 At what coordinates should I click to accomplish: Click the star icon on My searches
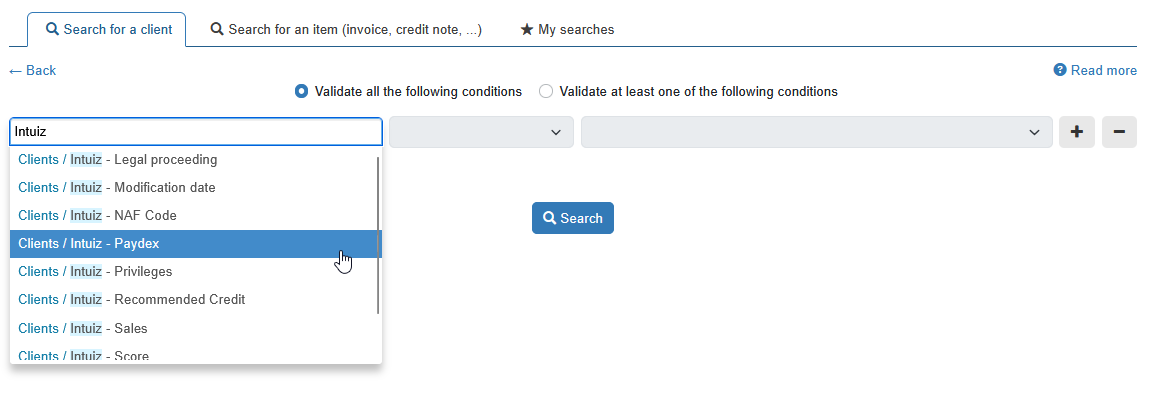click(x=527, y=30)
